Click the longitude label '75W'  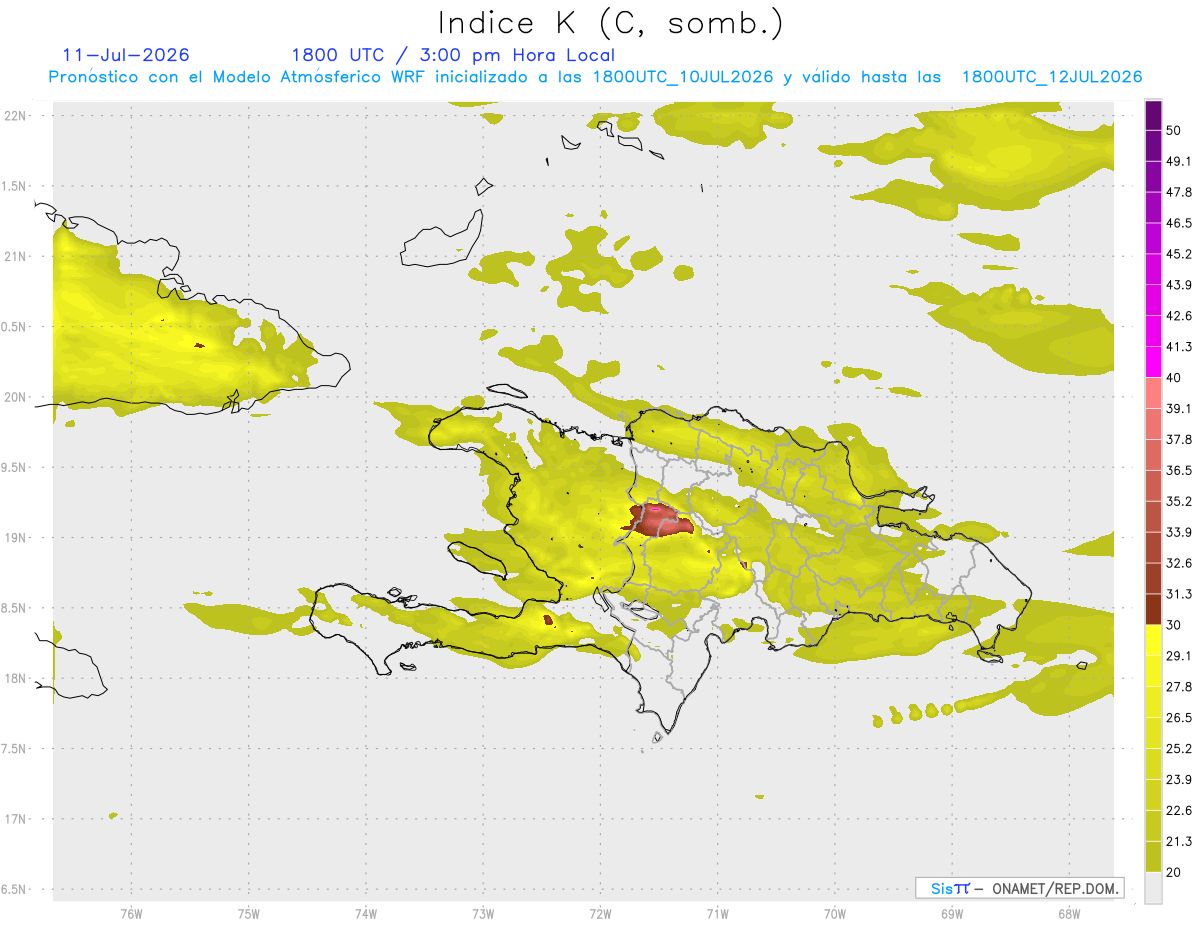tap(248, 914)
